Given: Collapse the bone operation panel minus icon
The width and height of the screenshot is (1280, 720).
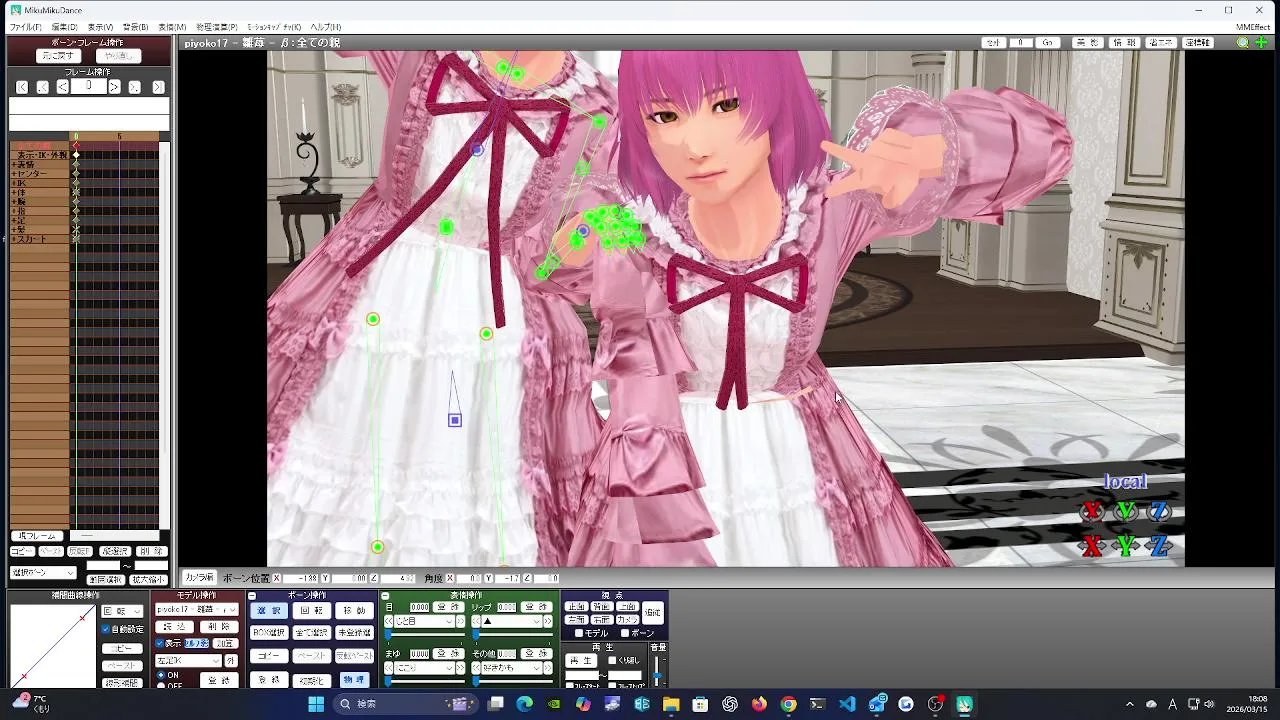Looking at the screenshot, I should coord(252,596).
